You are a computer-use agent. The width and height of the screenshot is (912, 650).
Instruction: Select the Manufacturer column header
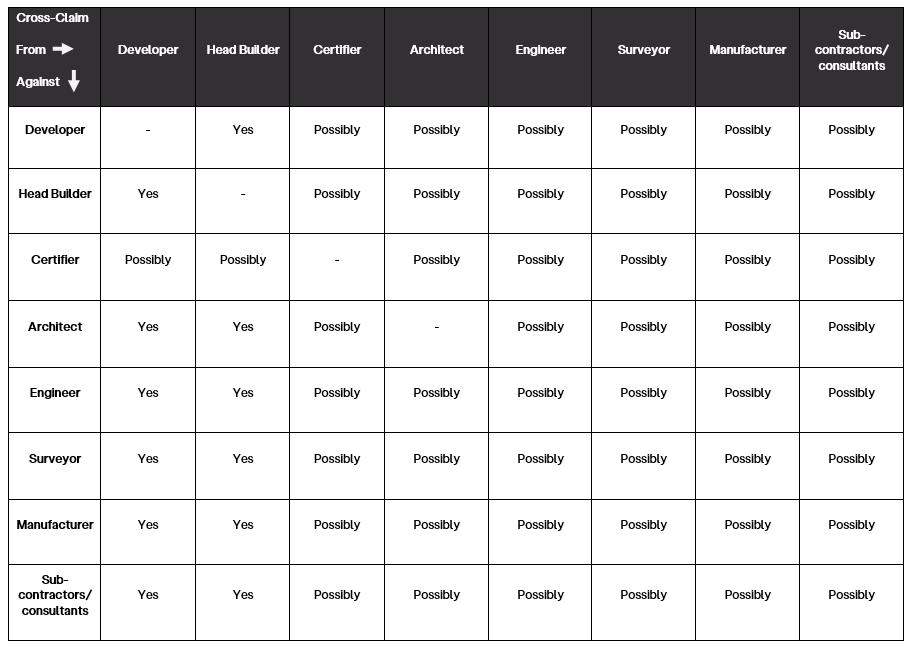[x=748, y=50]
